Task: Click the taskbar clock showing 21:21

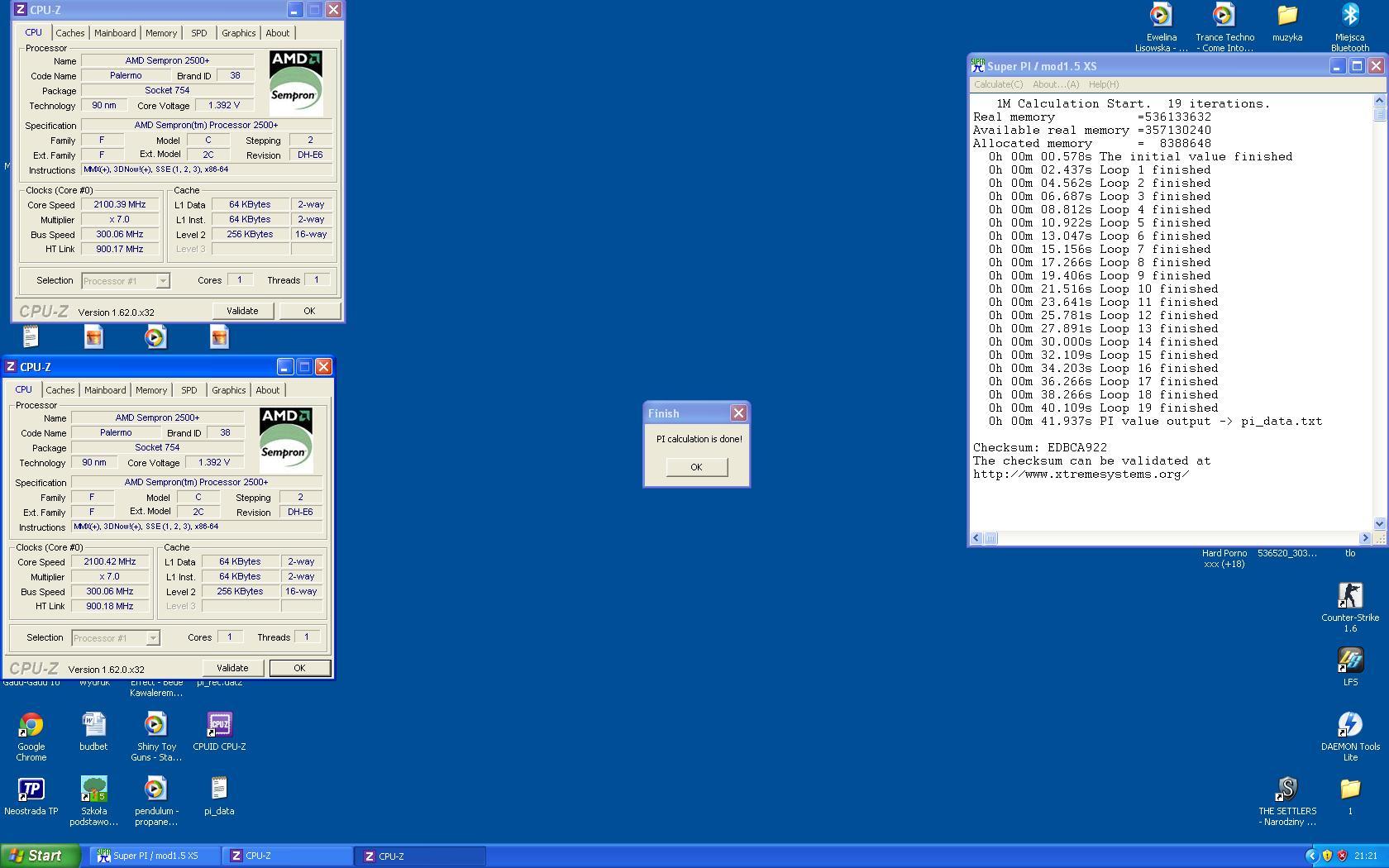Action: tap(1366, 856)
